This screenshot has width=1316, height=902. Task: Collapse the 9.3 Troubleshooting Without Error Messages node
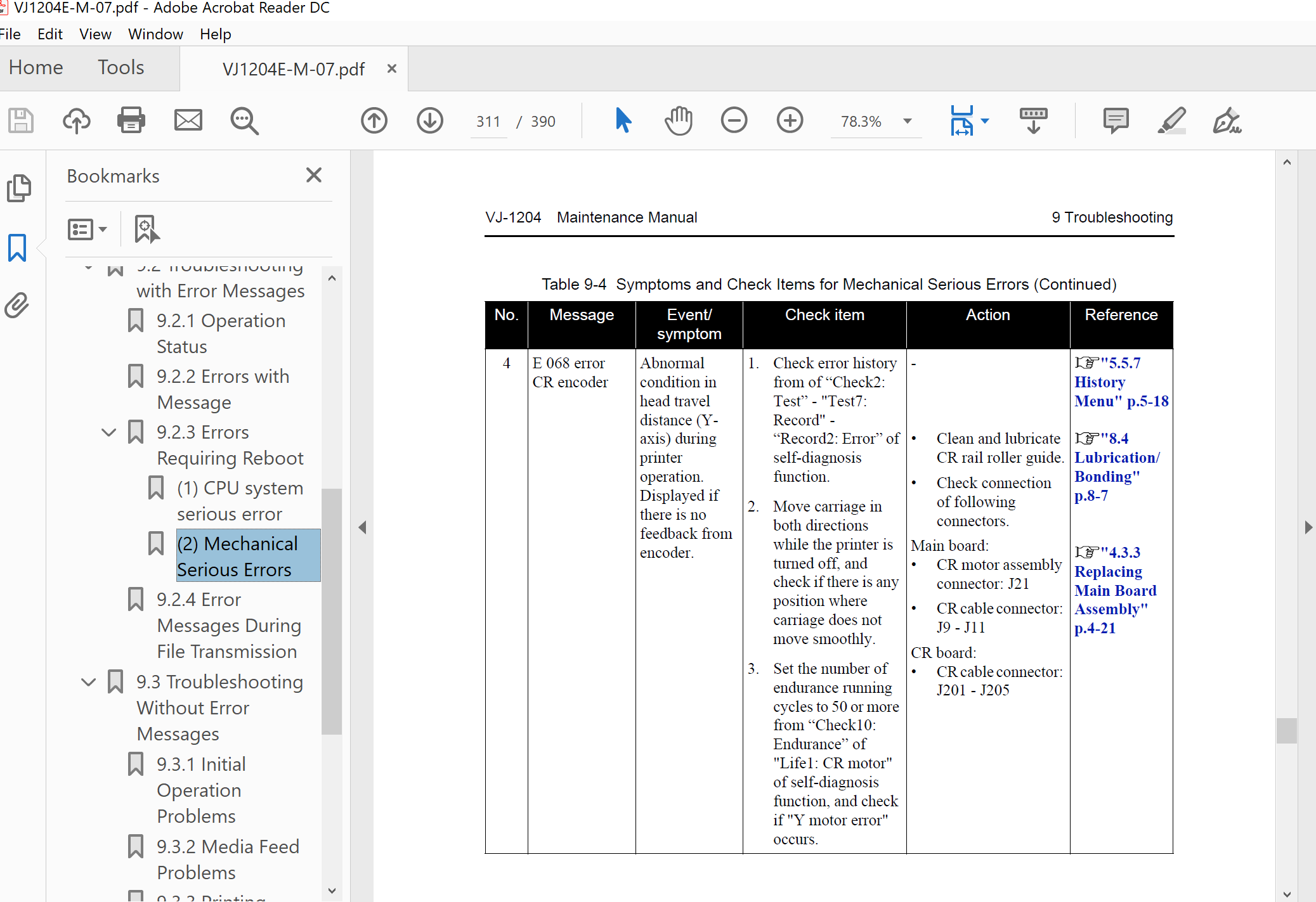click(89, 682)
